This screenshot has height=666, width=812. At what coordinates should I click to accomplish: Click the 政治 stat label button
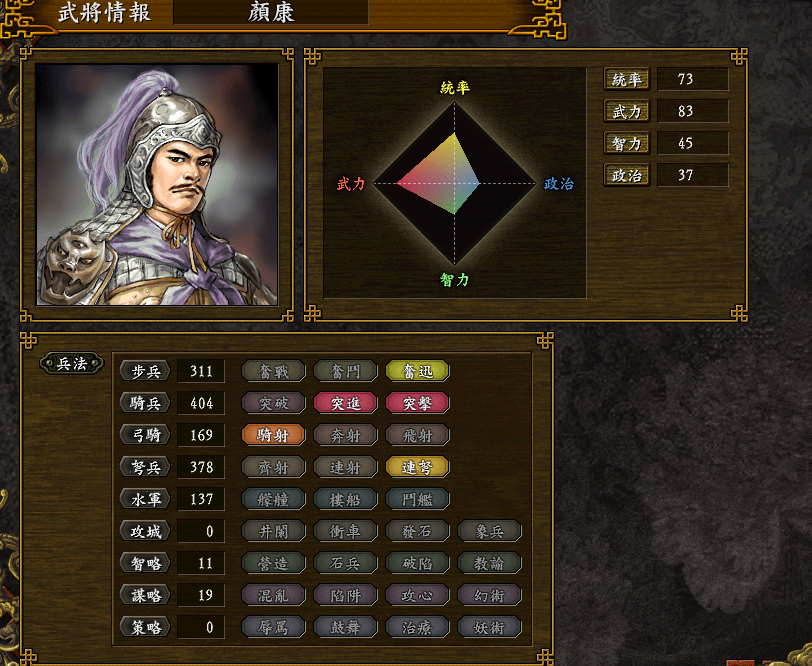(x=627, y=176)
